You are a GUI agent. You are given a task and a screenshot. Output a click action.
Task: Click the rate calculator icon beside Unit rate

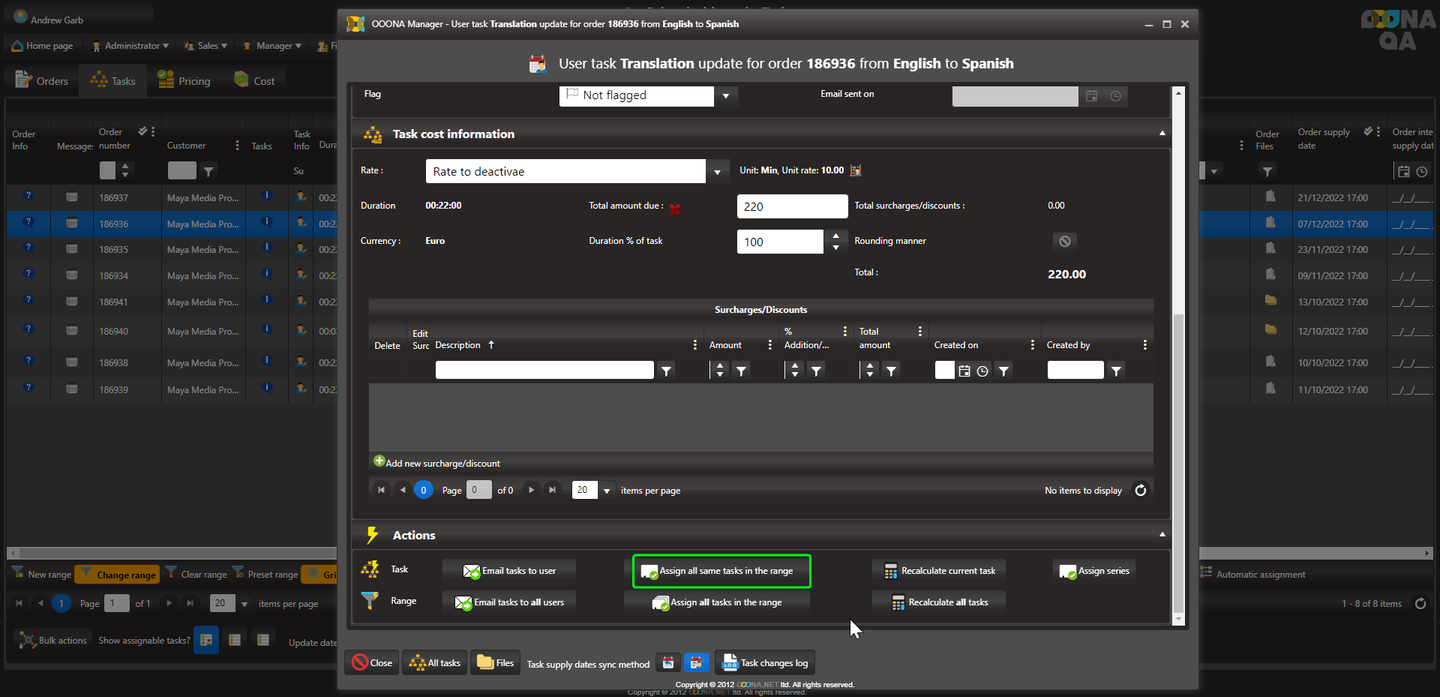[855, 171]
